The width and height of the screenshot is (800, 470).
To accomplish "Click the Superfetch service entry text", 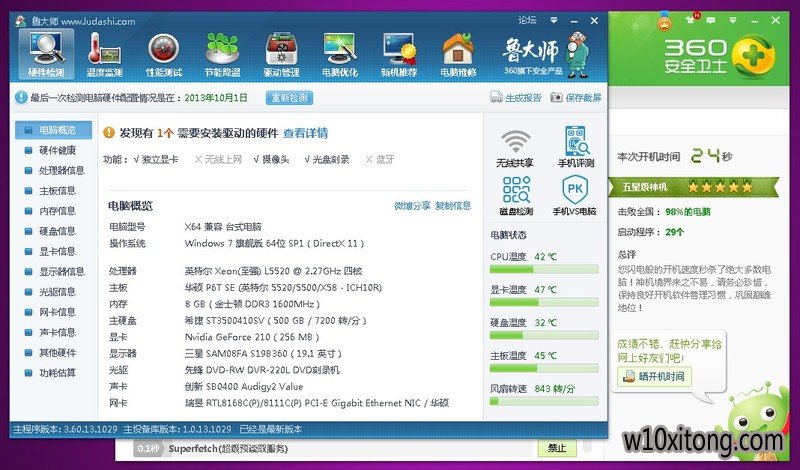I will click(228, 449).
